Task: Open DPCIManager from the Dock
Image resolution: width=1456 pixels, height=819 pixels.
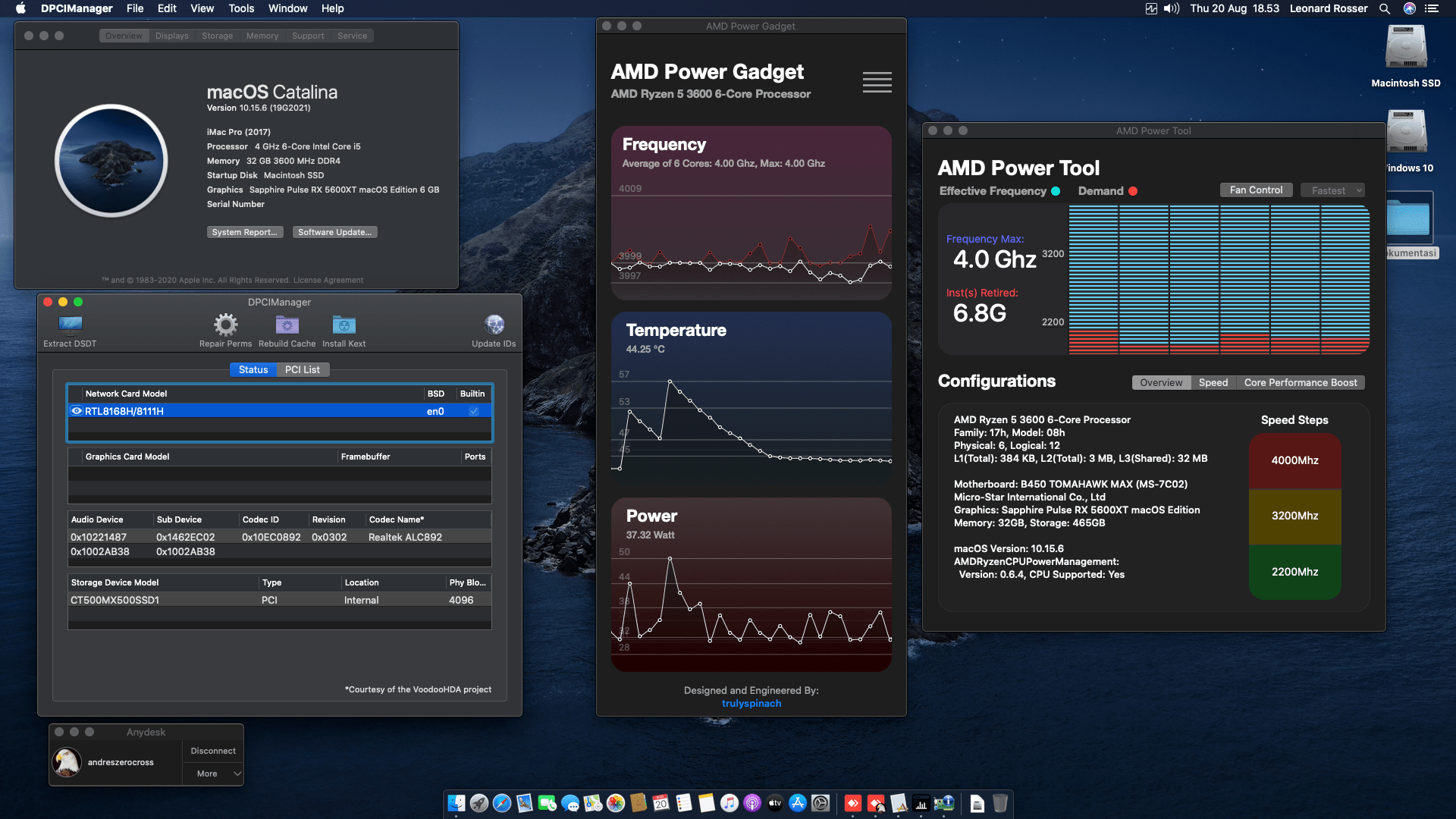Action: coord(944,803)
